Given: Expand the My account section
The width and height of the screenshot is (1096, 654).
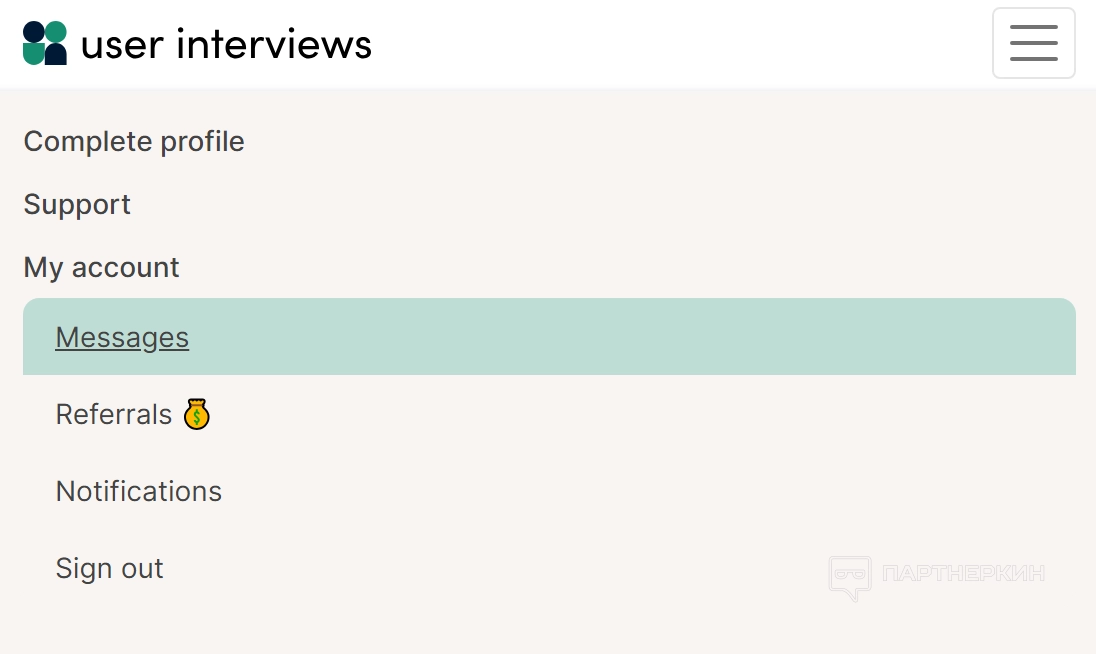Looking at the screenshot, I should (x=101, y=268).
